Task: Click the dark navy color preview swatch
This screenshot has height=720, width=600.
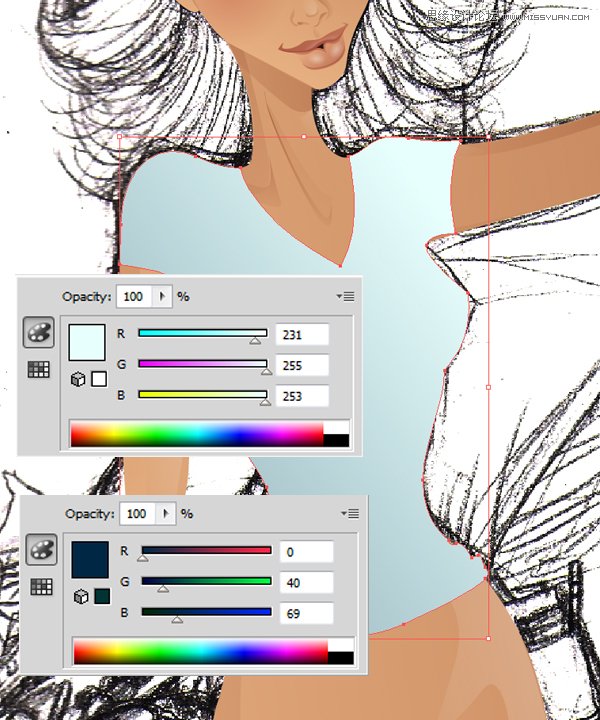Action: point(90,559)
